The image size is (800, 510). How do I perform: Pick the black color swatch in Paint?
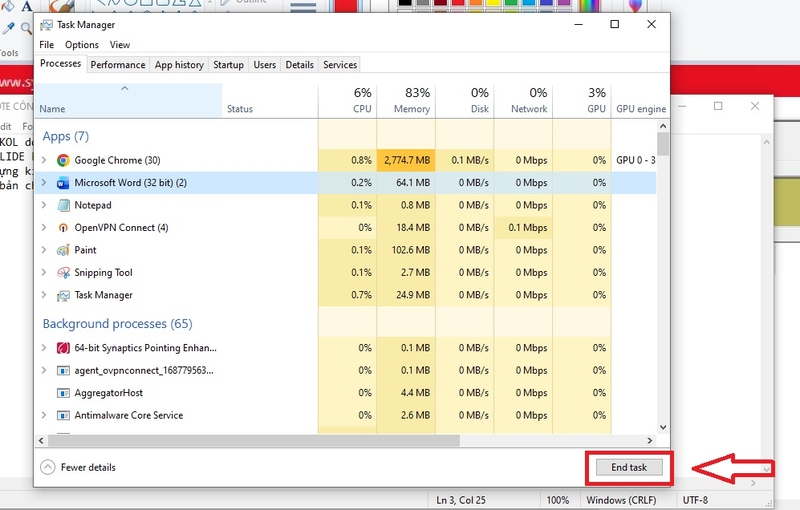point(405,3)
